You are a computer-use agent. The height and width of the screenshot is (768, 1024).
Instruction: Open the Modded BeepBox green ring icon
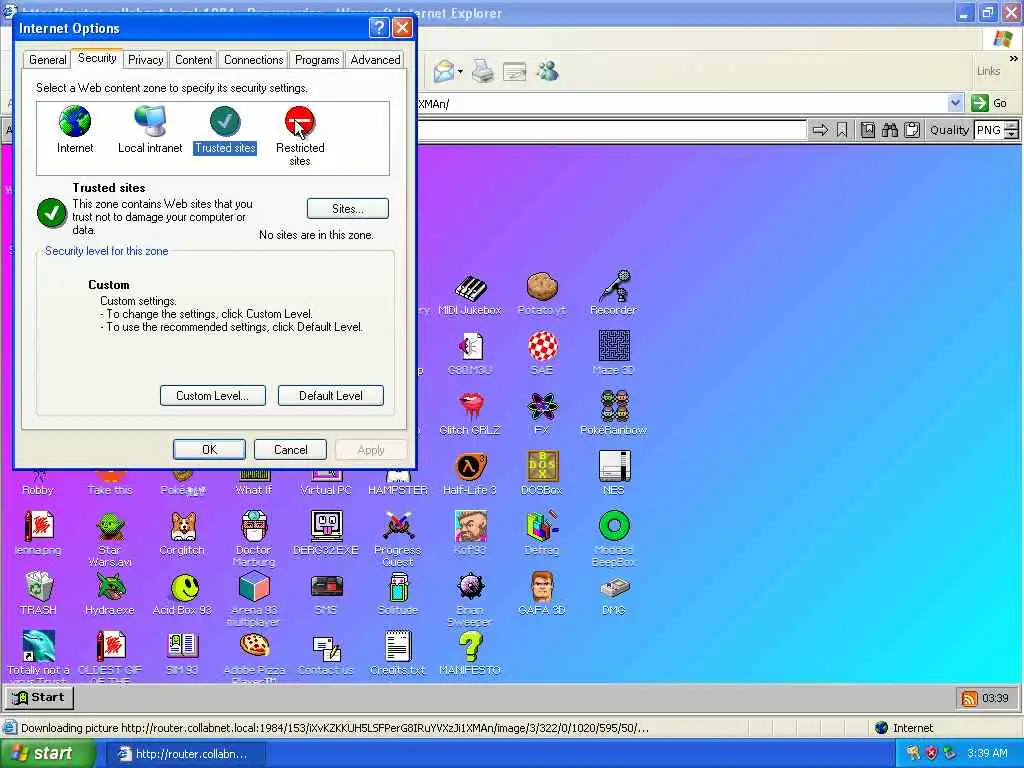tap(614, 526)
